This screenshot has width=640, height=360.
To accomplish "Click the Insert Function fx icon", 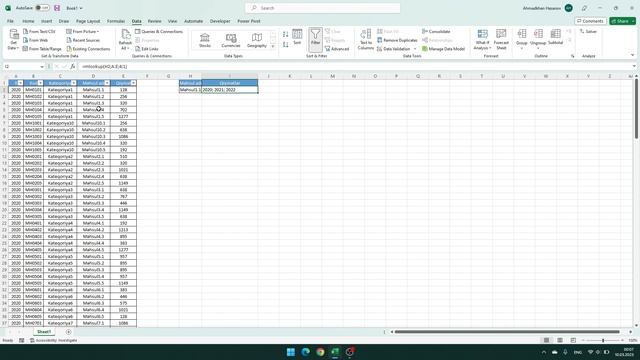I will pos(73,66).
